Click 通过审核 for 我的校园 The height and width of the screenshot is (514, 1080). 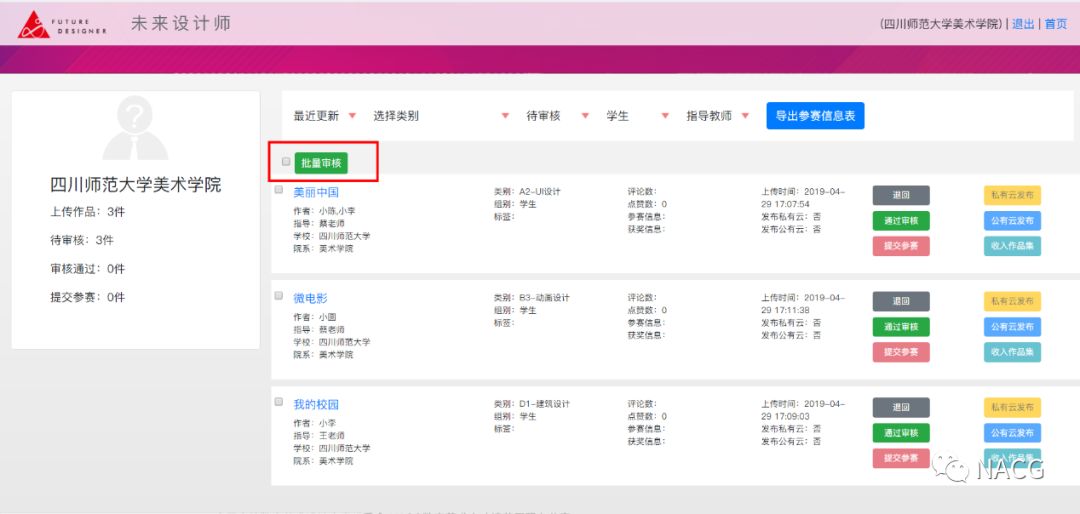901,433
